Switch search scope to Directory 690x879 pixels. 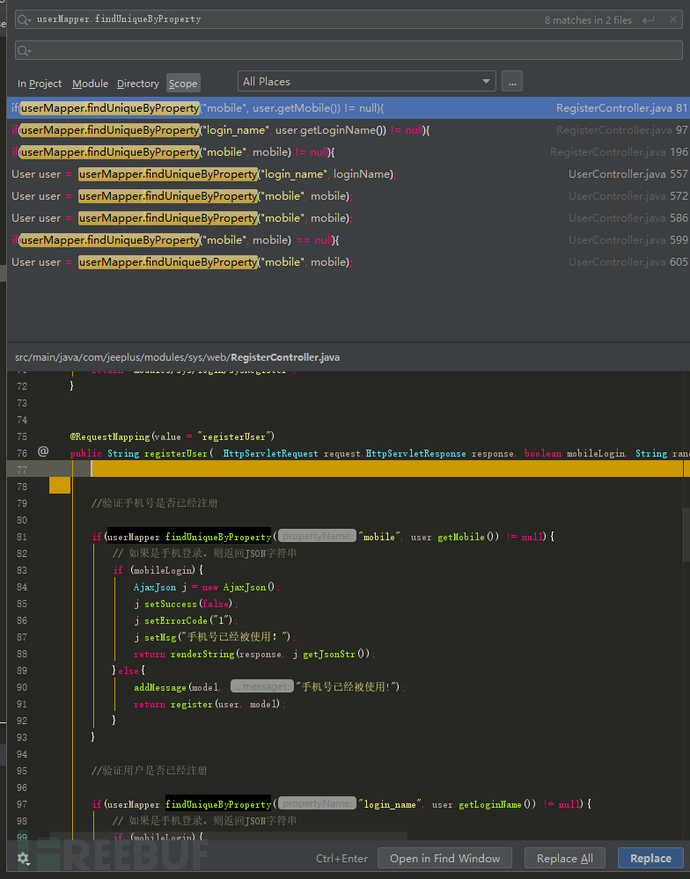coord(138,84)
